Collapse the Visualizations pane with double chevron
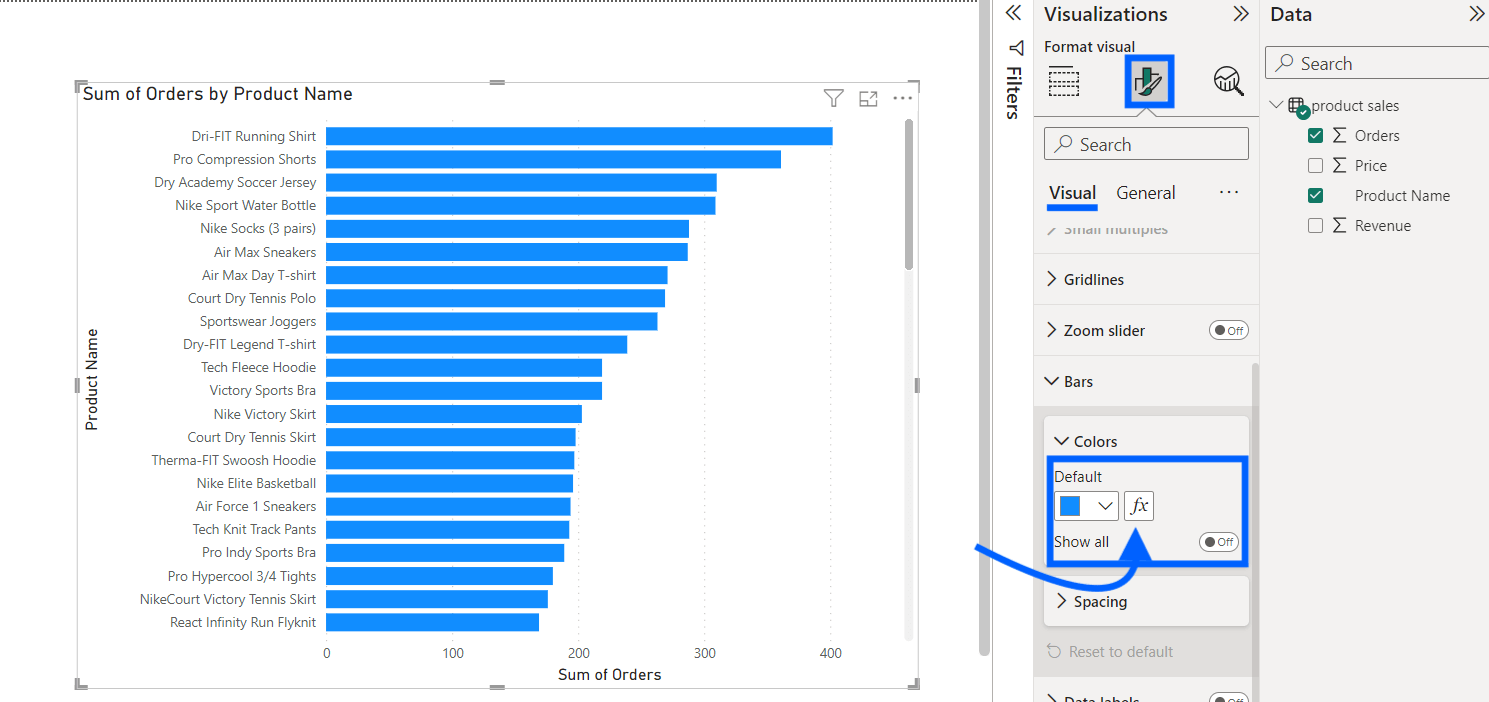 tap(1241, 13)
